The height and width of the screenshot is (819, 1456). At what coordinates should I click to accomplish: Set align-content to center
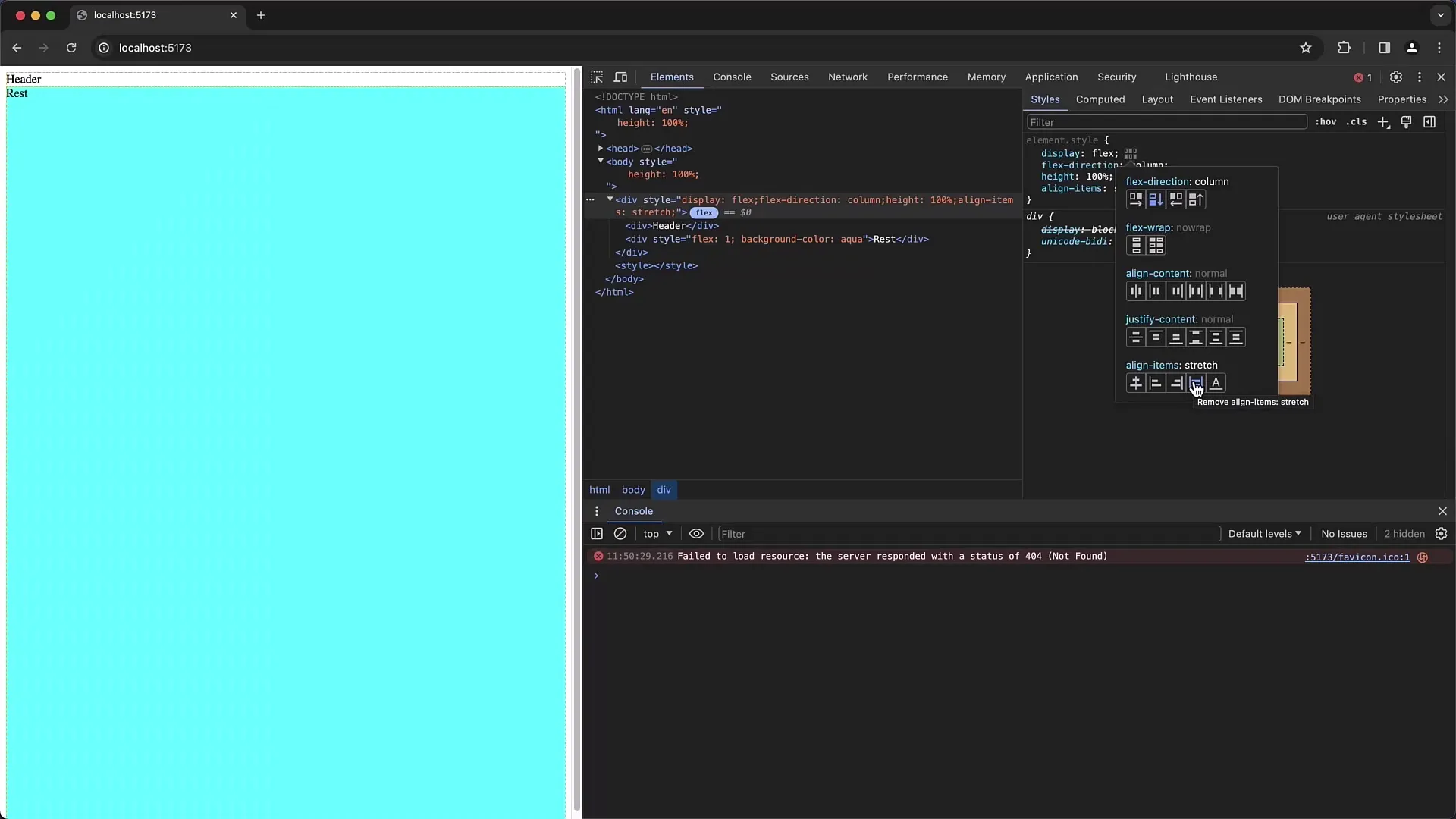point(1135,291)
